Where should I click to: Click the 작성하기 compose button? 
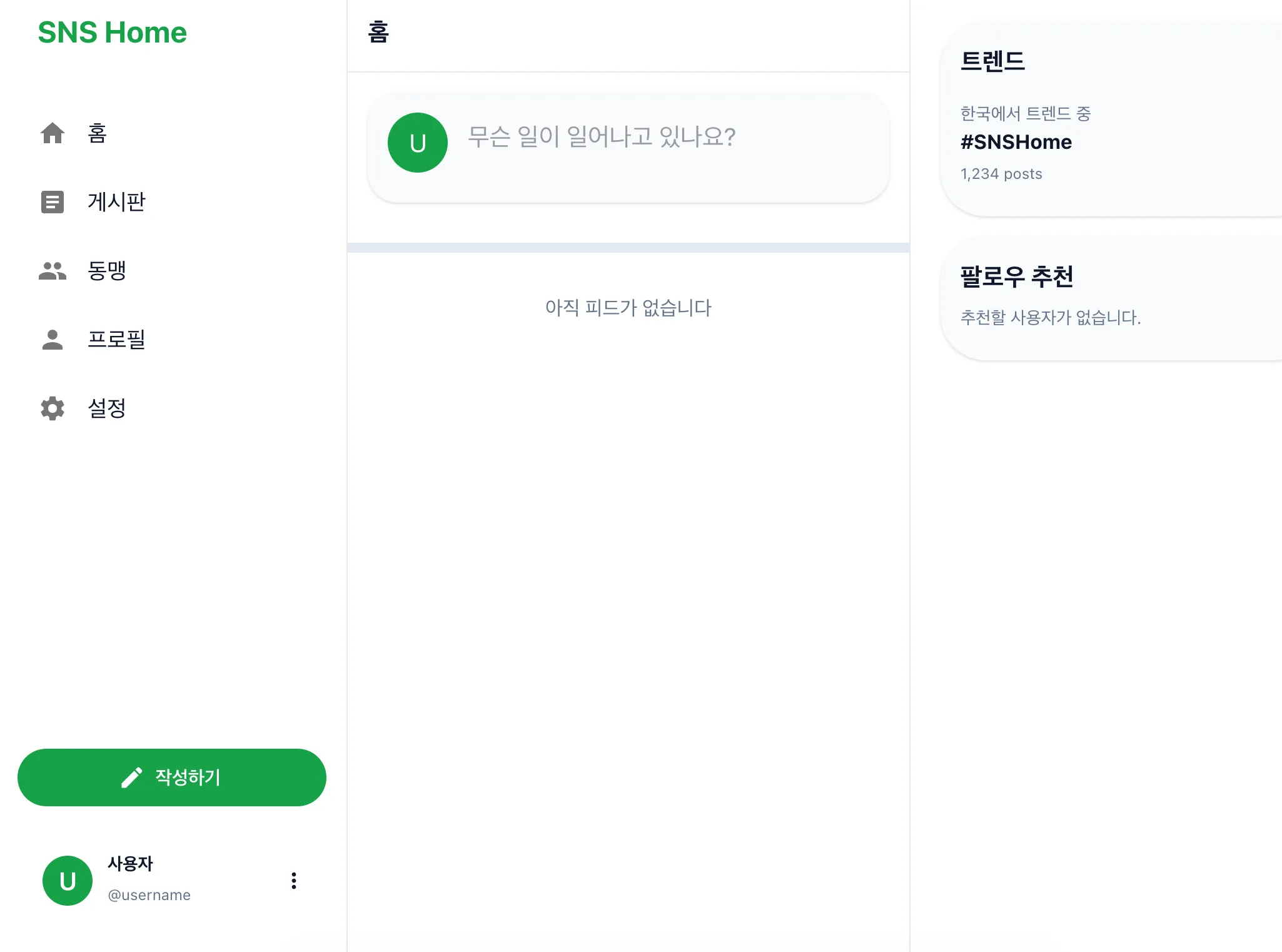(172, 777)
